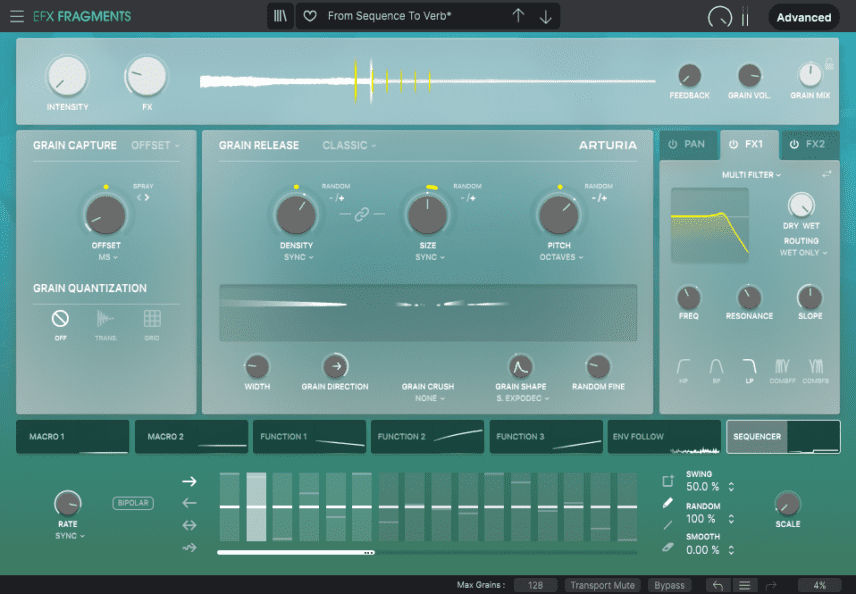Toggle Transport Mute
The image size is (856, 594).
(603, 585)
